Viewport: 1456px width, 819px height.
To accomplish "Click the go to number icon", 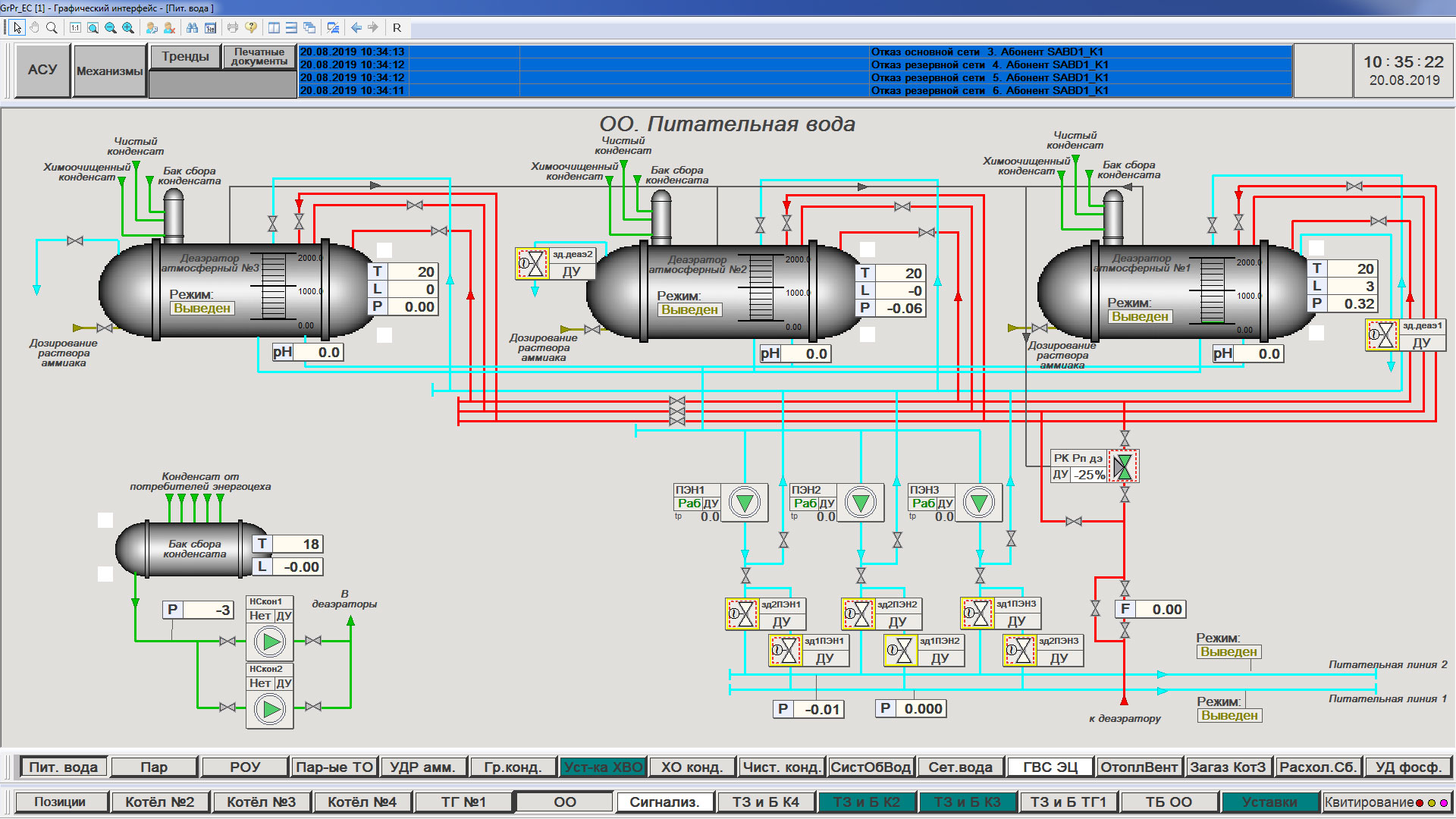I will click(210, 28).
